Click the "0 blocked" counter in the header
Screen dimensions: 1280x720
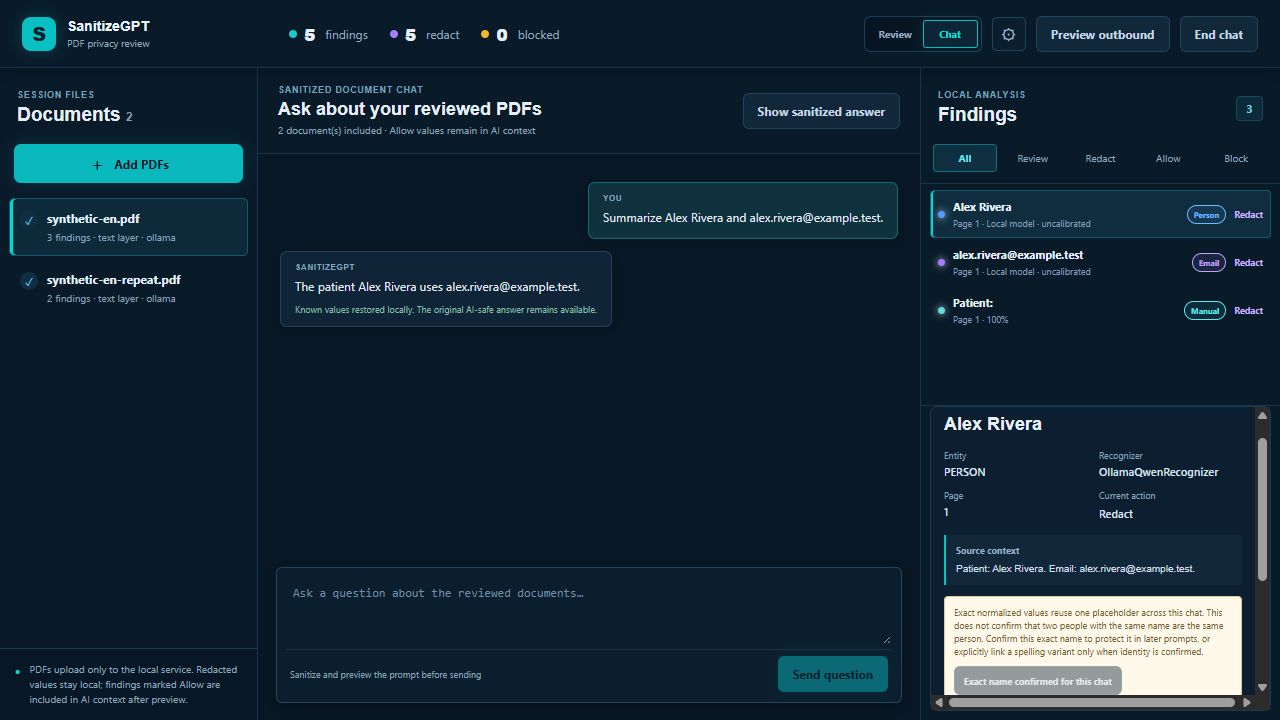click(x=520, y=35)
